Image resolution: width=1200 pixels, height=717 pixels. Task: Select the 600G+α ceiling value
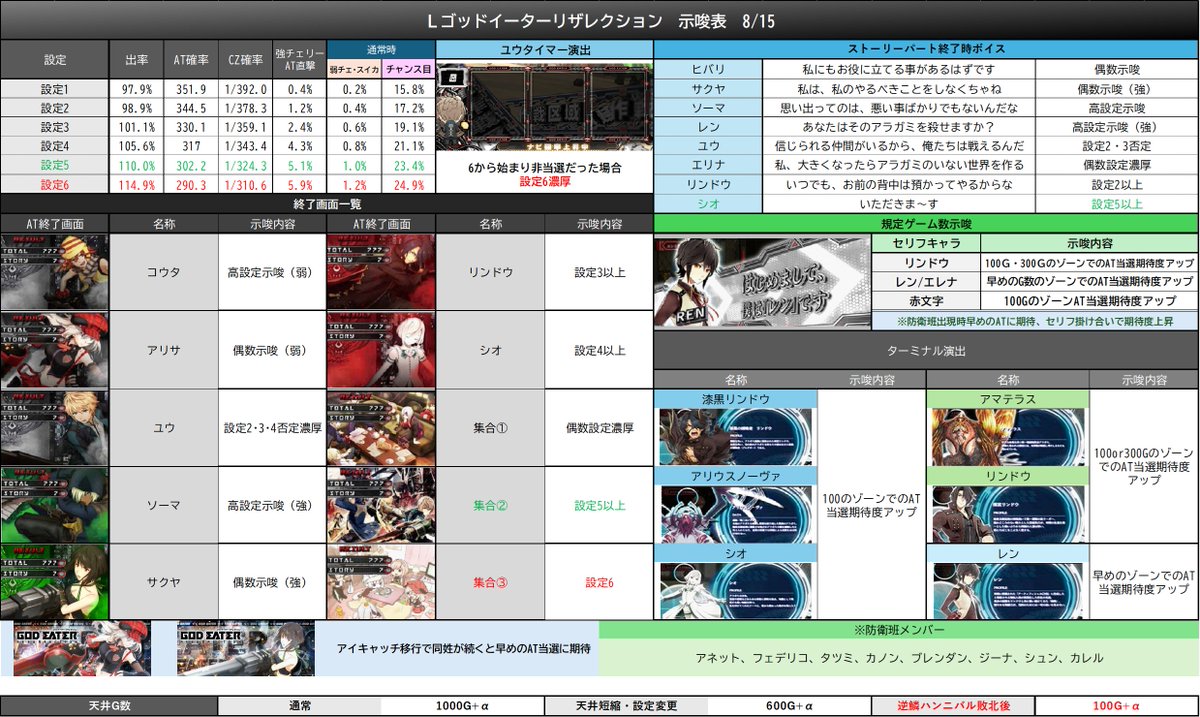[790, 706]
